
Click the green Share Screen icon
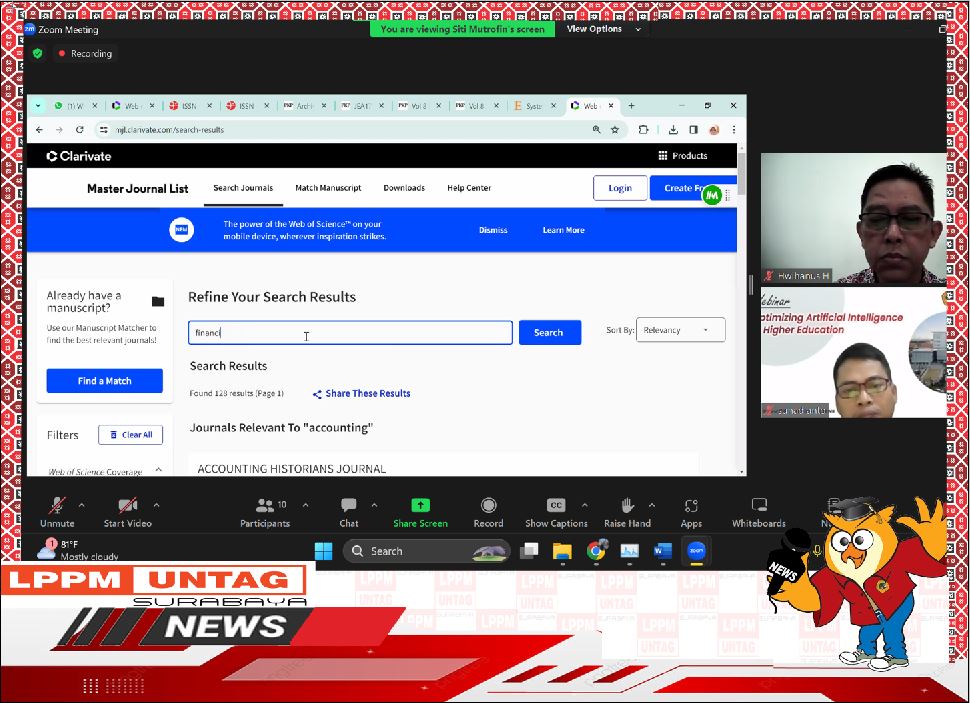tap(420, 506)
